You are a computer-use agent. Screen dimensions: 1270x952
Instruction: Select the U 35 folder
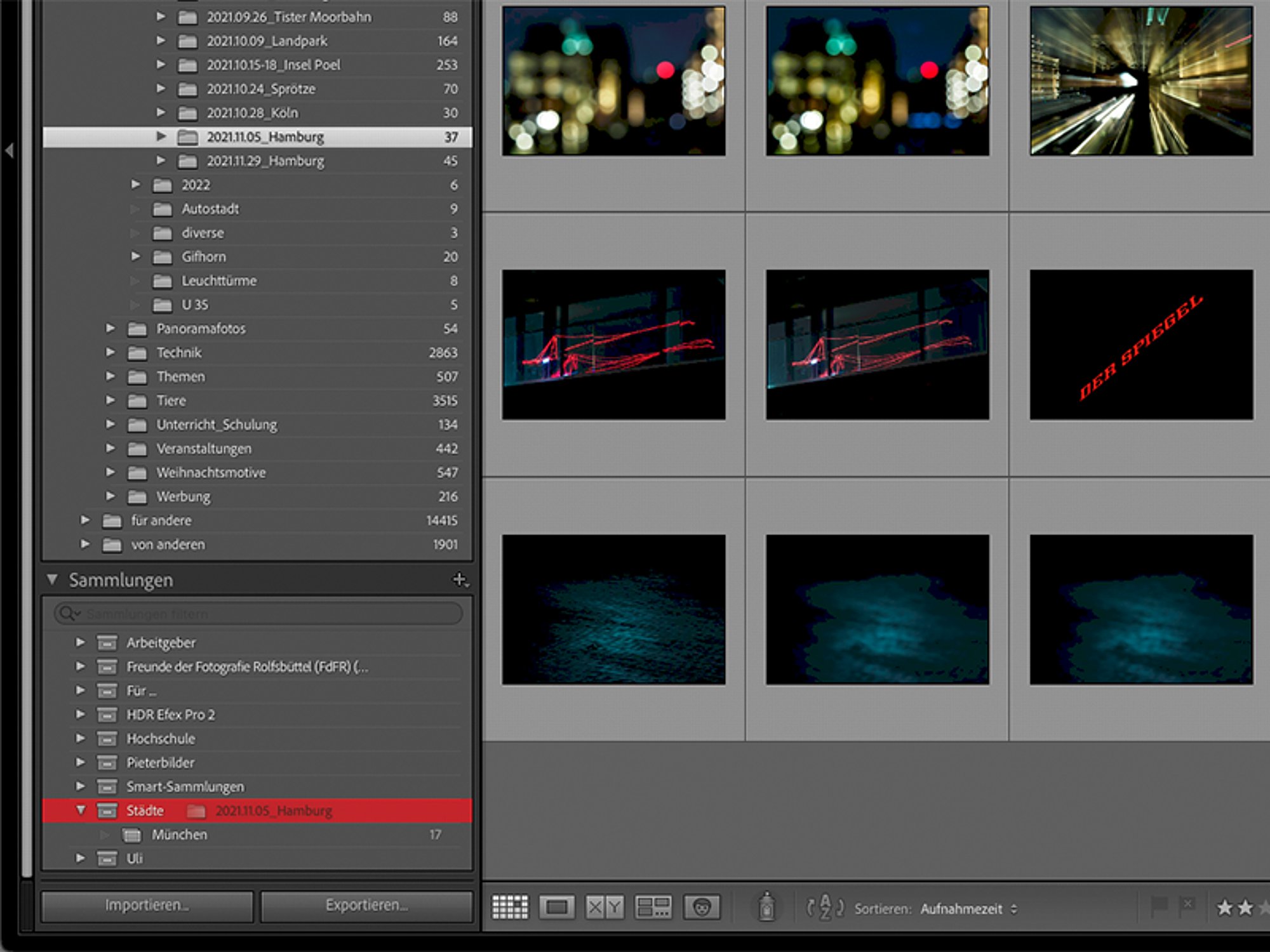coord(257,305)
